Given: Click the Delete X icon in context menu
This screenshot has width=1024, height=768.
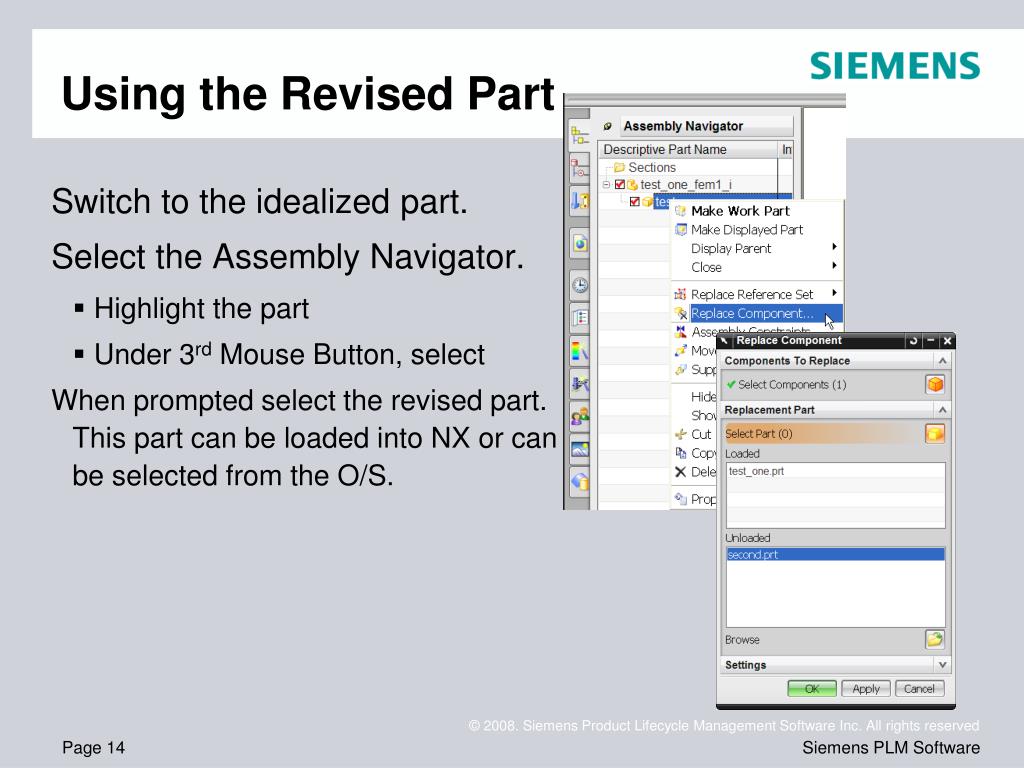Looking at the screenshot, I should (x=680, y=472).
